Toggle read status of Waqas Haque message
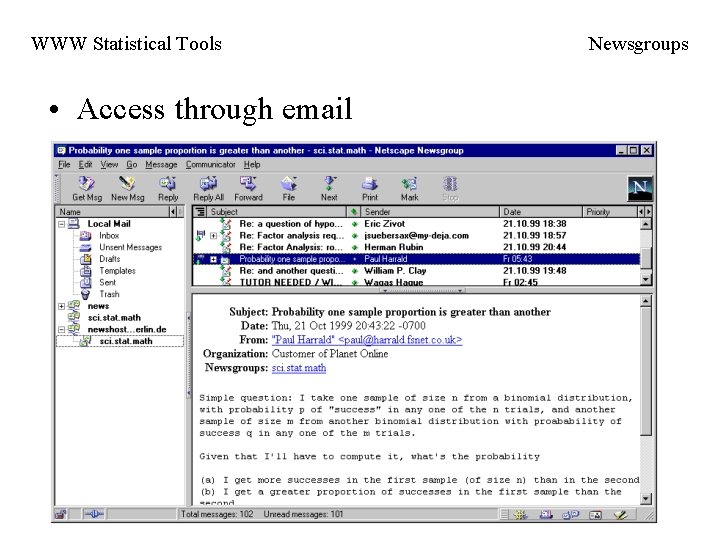This screenshot has width=720, height=540. click(354, 282)
